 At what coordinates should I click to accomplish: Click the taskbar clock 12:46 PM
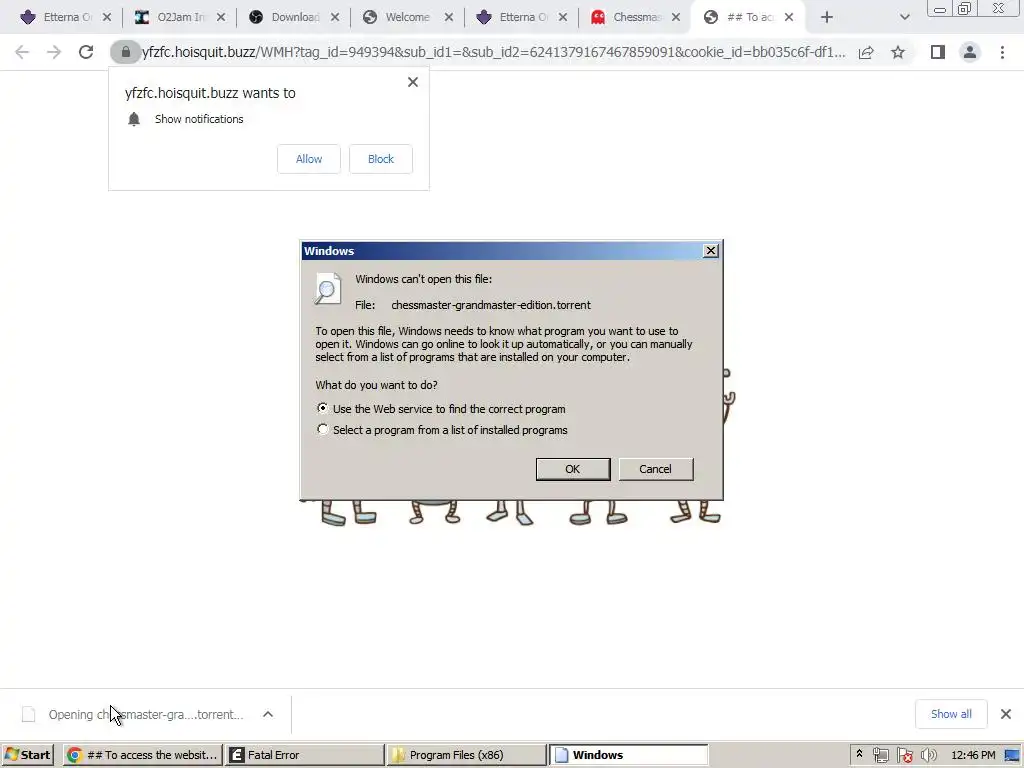coord(973,755)
